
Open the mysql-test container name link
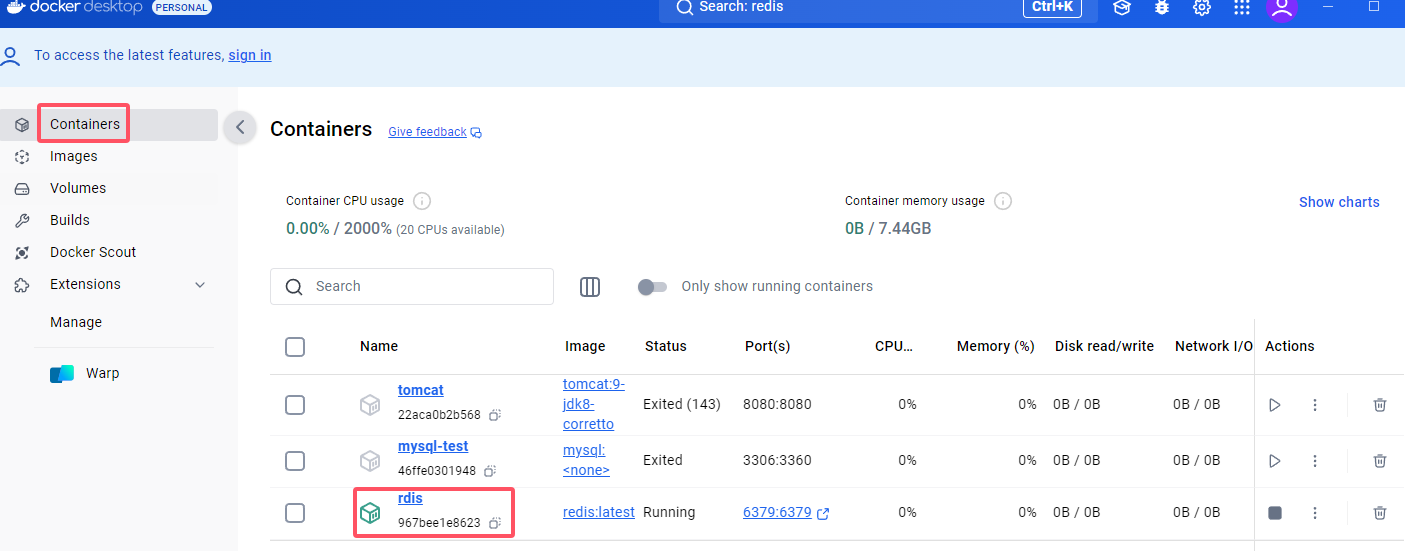pyautogui.click(x=433, y=446)
